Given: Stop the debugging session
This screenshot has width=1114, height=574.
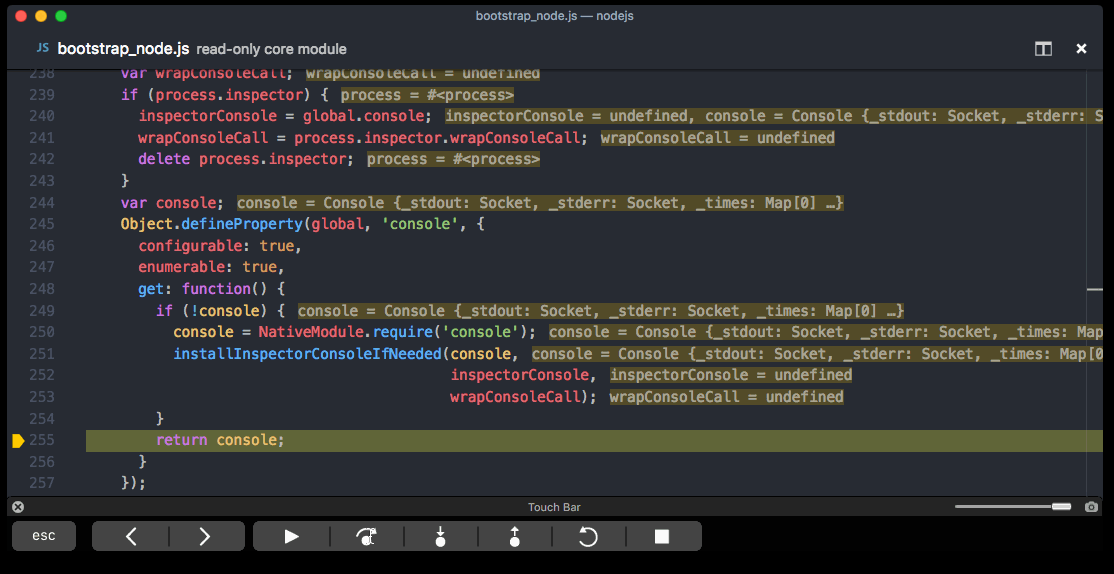Looking at the screenshot, I should (x=662, y=537).
